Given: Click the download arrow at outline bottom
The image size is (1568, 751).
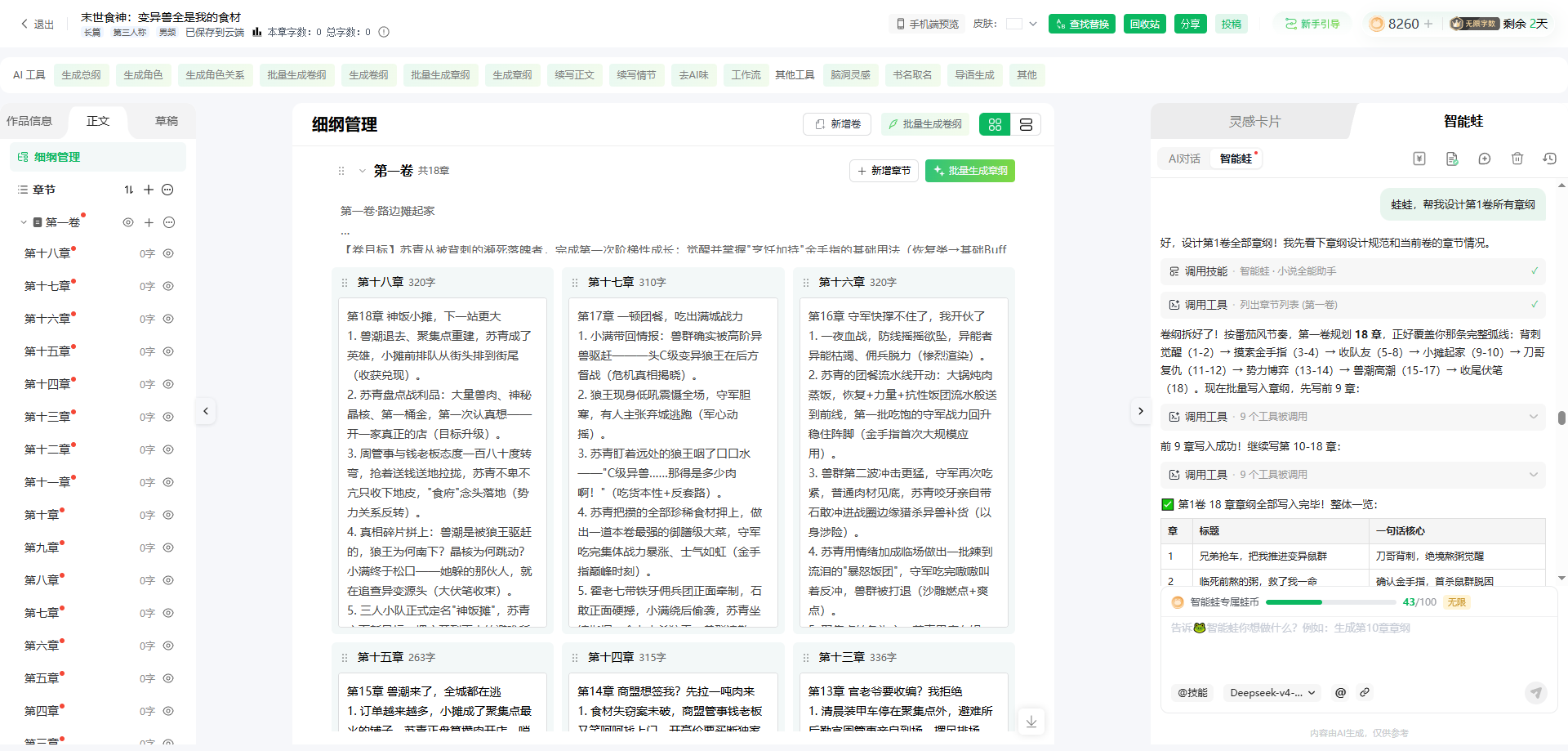Looking at the screenshot, I should 1031,721.
